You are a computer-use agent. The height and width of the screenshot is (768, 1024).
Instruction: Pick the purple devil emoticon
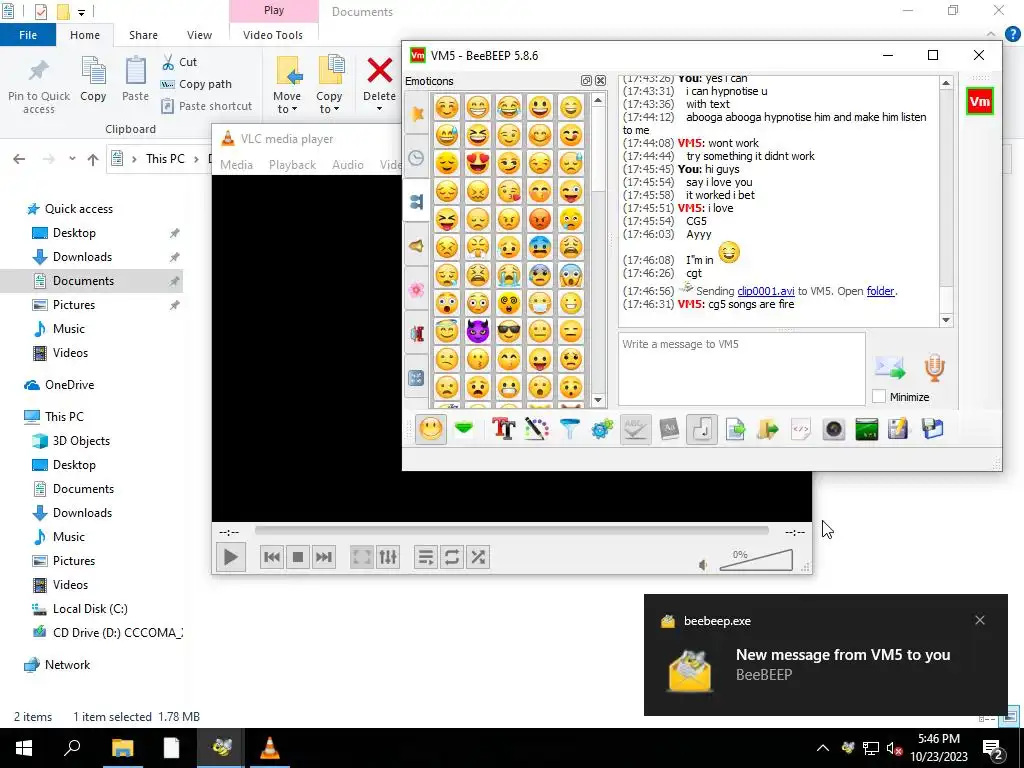coord(478,331)
